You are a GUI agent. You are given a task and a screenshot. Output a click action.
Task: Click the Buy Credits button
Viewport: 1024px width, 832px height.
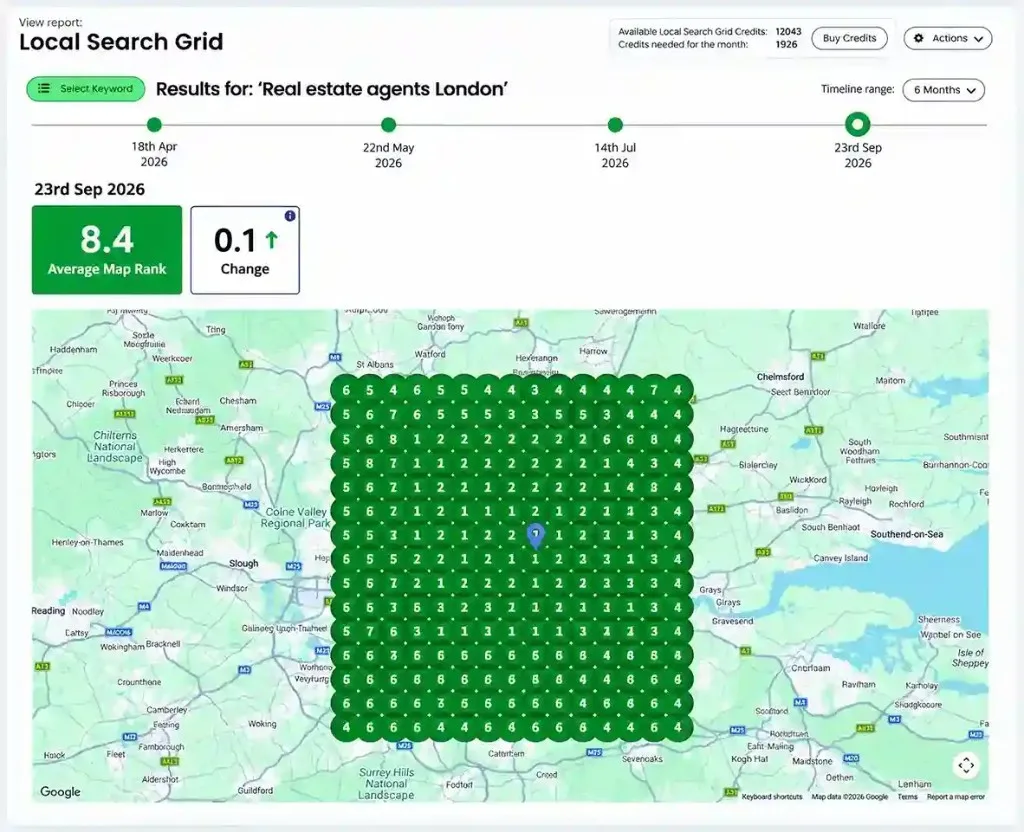[849, 39]
